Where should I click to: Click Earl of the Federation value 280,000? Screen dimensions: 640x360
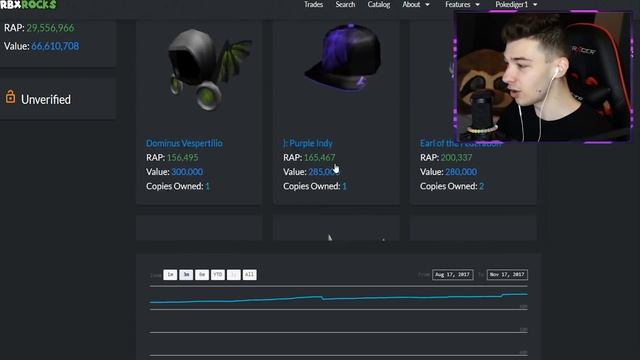(461, 172)
